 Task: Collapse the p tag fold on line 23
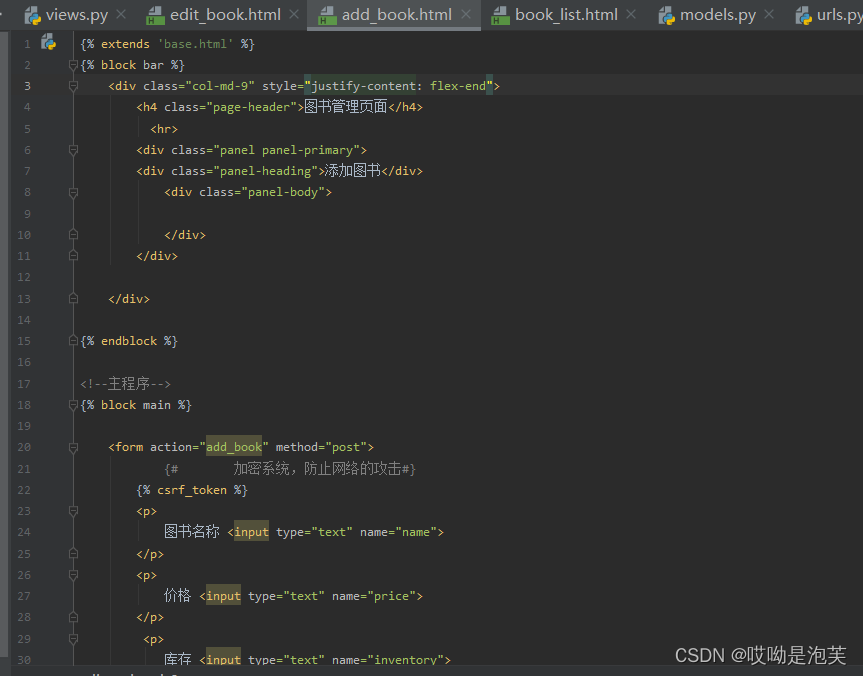coord(73,511)
